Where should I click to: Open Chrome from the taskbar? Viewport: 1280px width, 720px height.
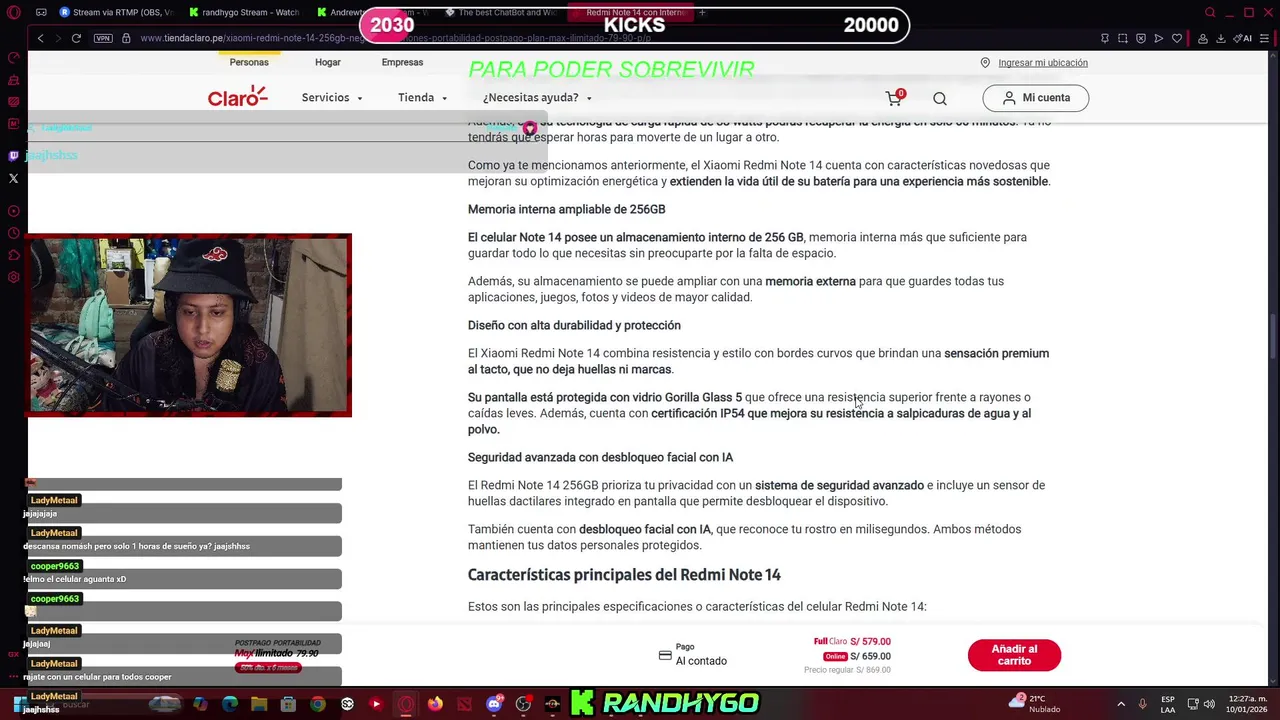coord(318,704)
